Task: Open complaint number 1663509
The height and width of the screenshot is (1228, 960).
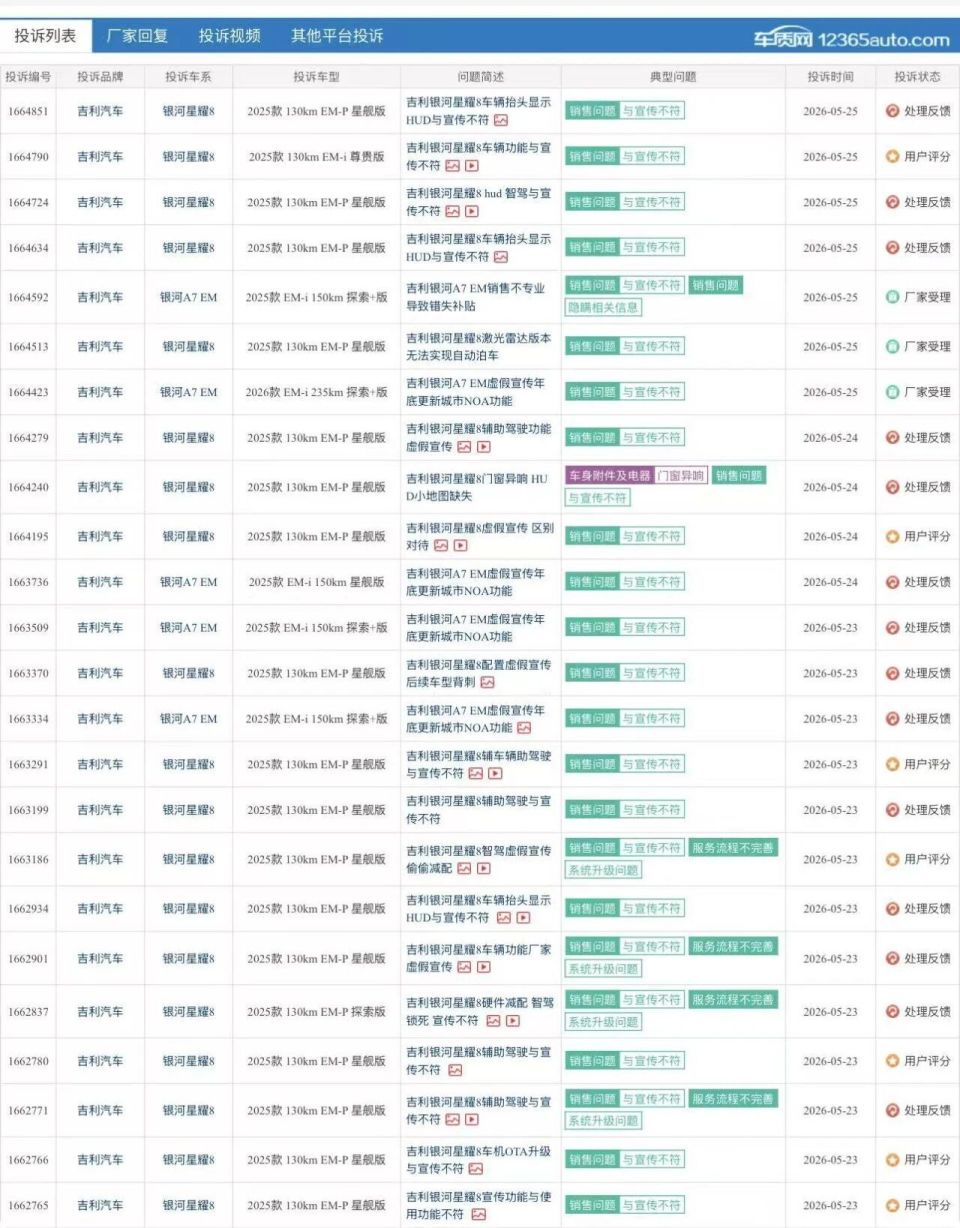Action: tap(29, 628)
